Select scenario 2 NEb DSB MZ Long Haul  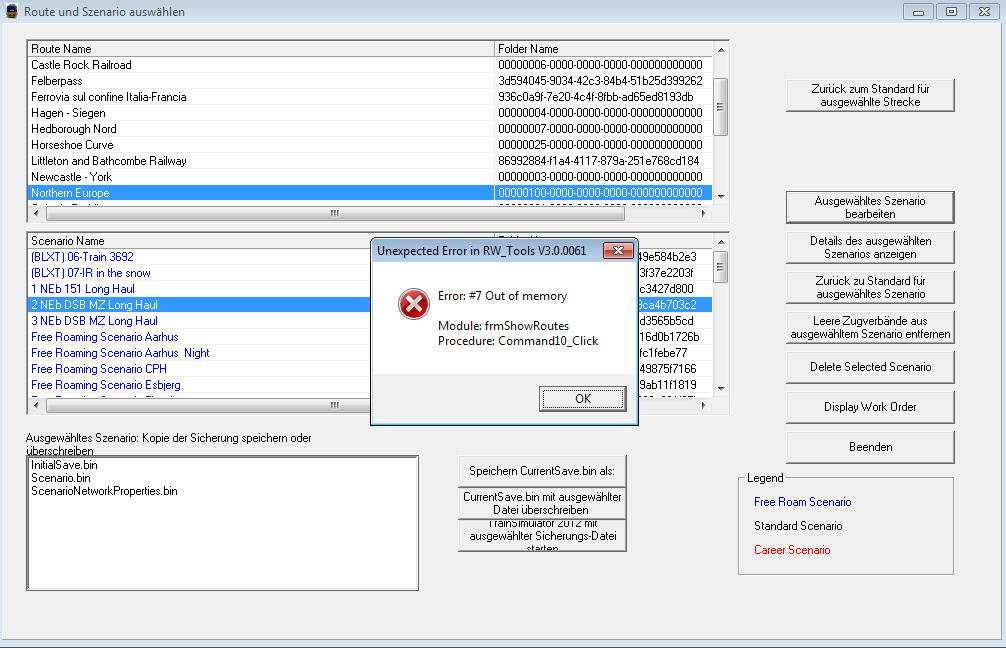[199, 305]
